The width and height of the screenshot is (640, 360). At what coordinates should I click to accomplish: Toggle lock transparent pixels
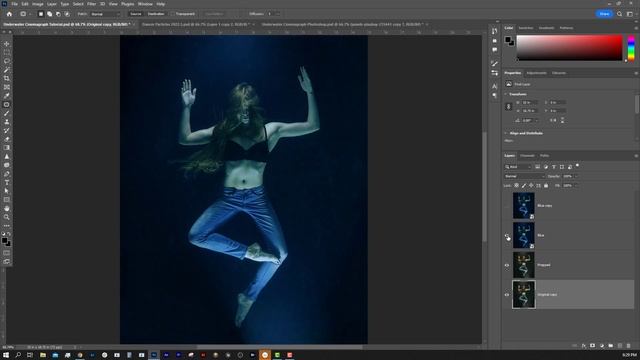point(516,185)
